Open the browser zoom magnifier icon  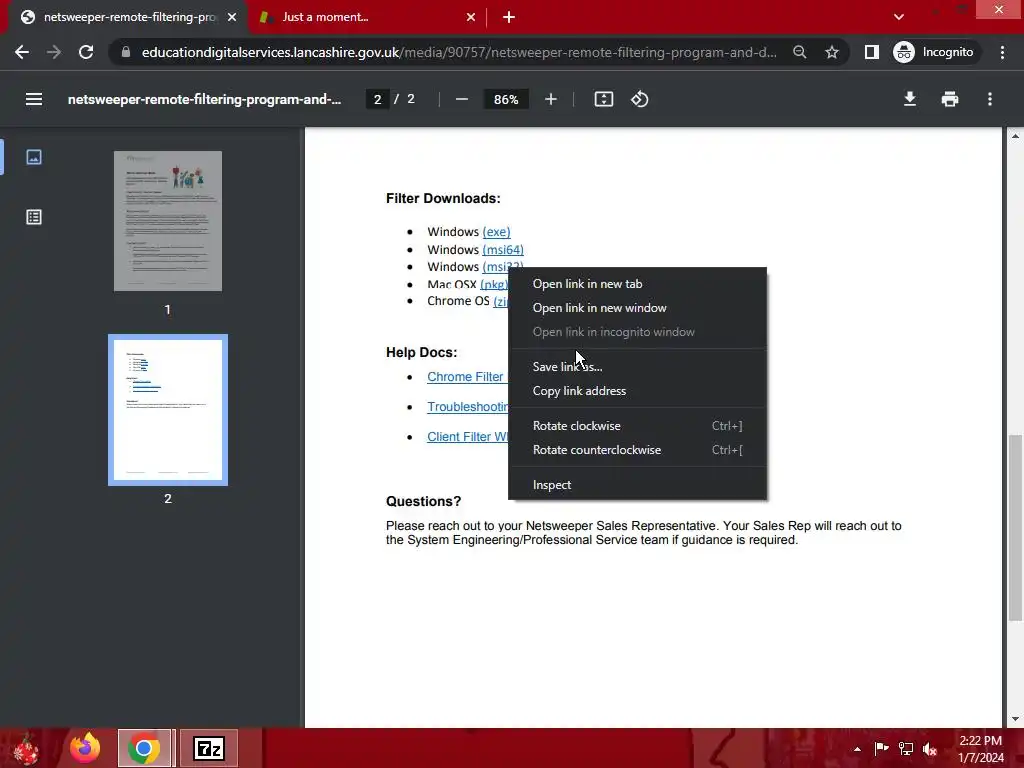click(799, 52)
